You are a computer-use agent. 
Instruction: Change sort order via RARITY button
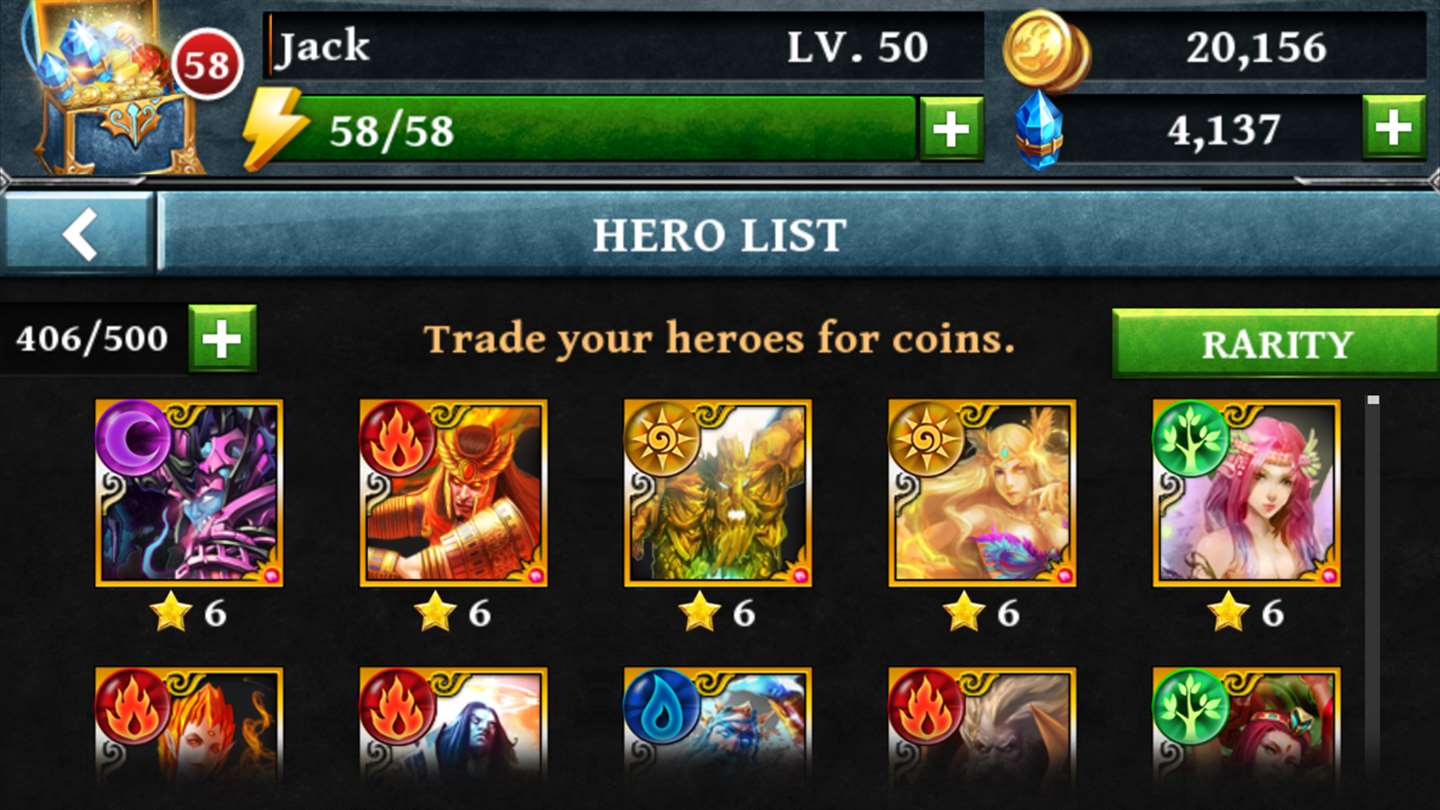[1276, 343]
